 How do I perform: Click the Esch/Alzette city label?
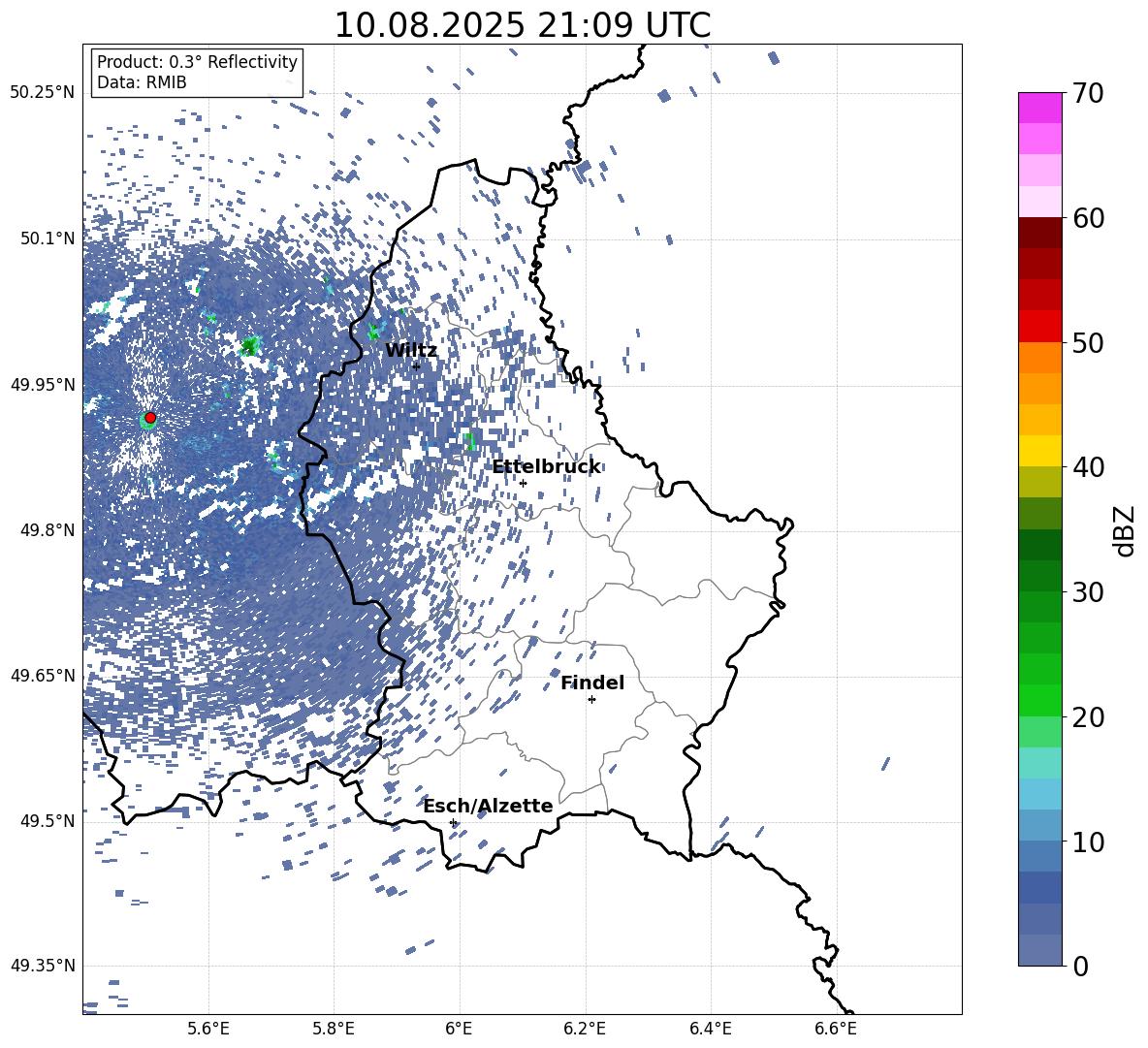(489, 806)
